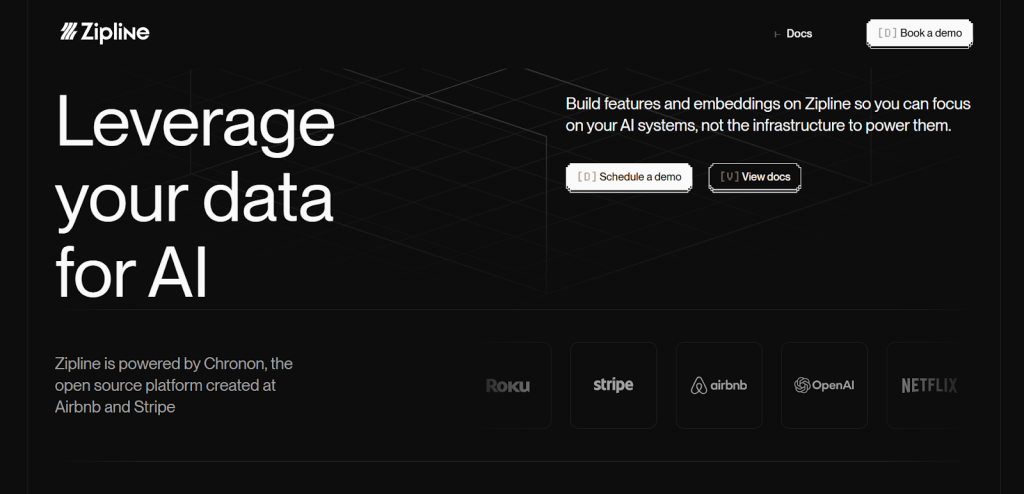Click the Schedule a demo button

tap(629, 177)
